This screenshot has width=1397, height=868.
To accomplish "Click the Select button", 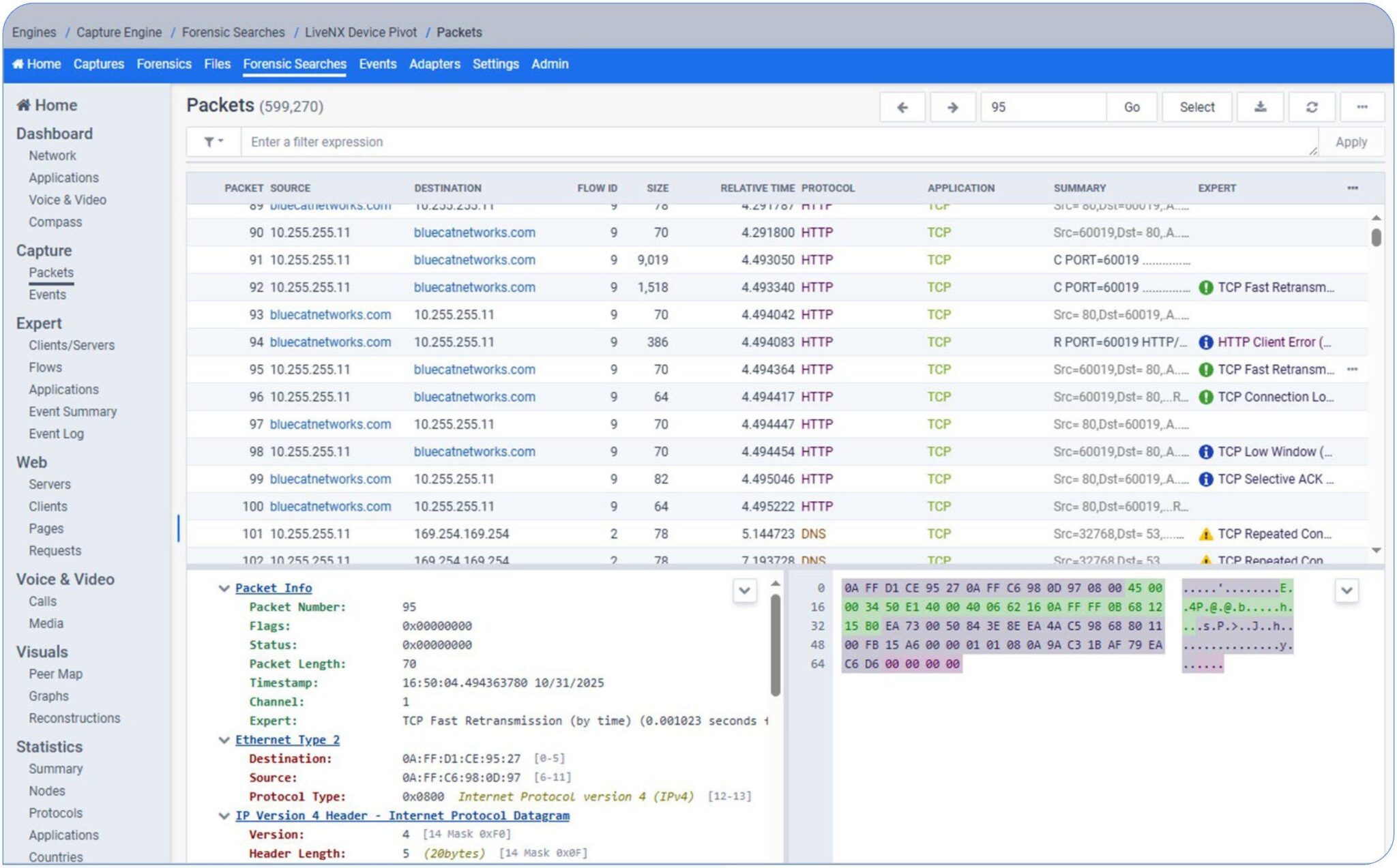I will tap(1197, 107).
